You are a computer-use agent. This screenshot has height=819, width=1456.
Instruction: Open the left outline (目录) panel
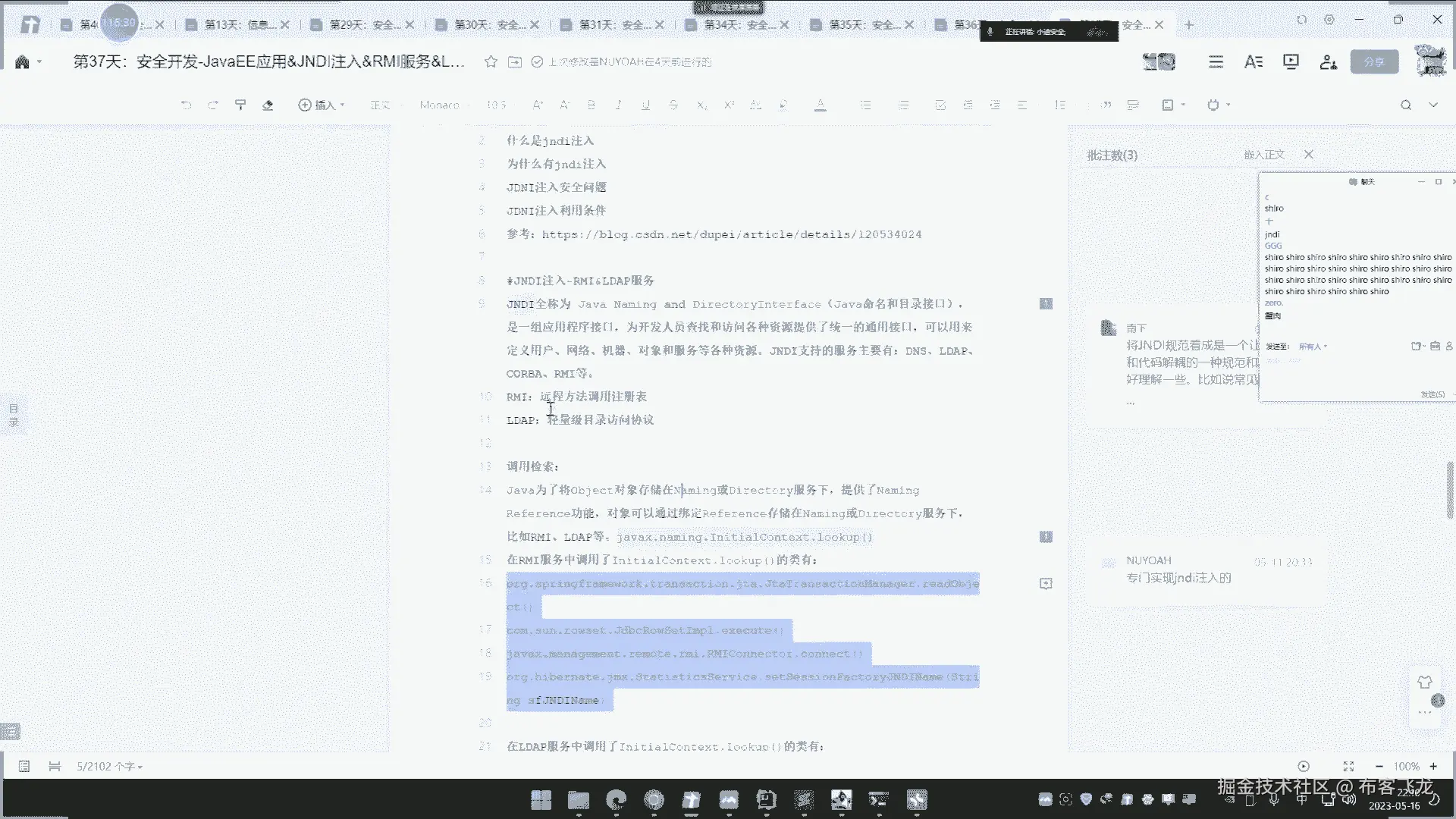coord(14,415)
